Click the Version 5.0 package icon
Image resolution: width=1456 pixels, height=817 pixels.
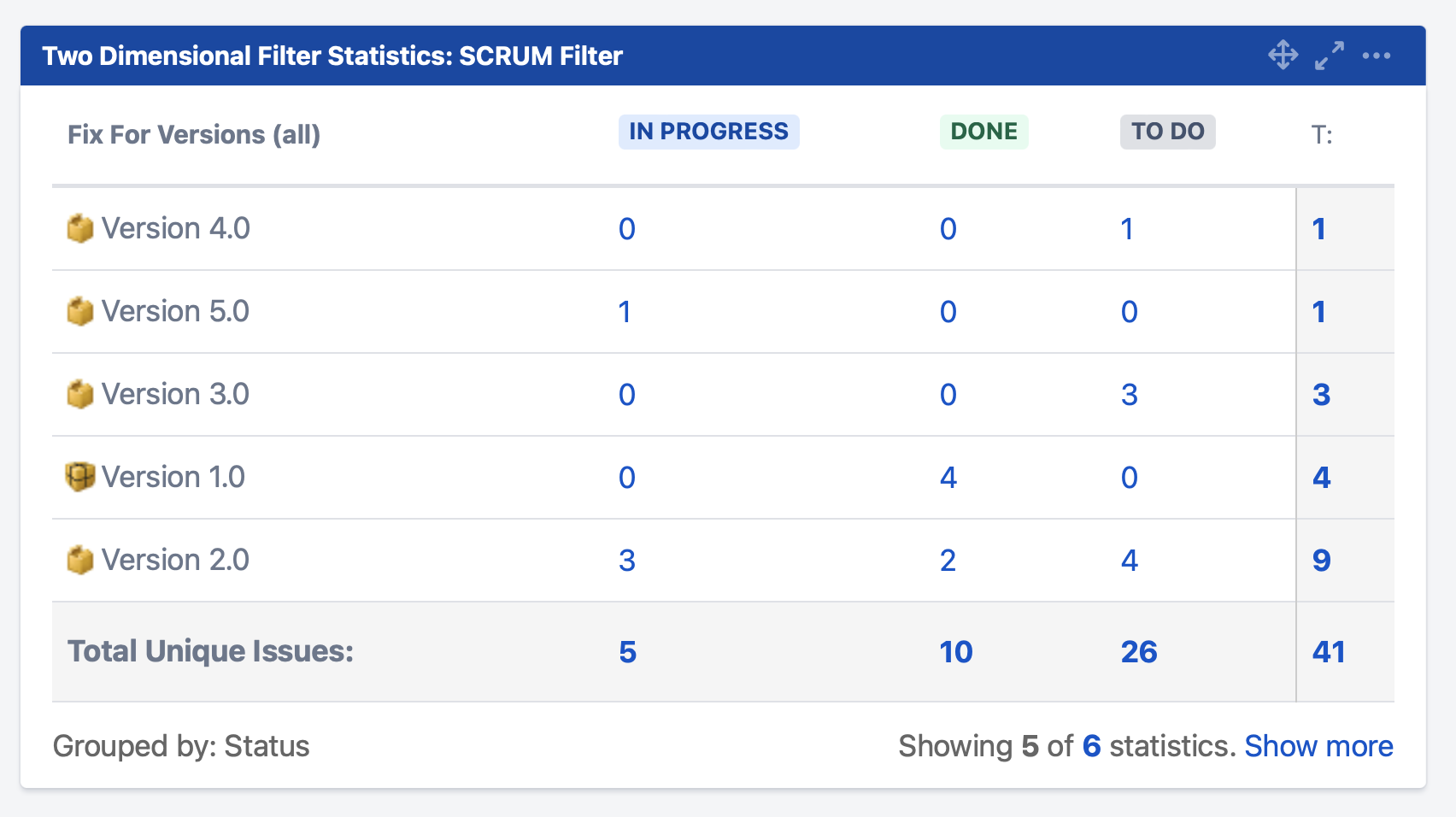[80, 312]
